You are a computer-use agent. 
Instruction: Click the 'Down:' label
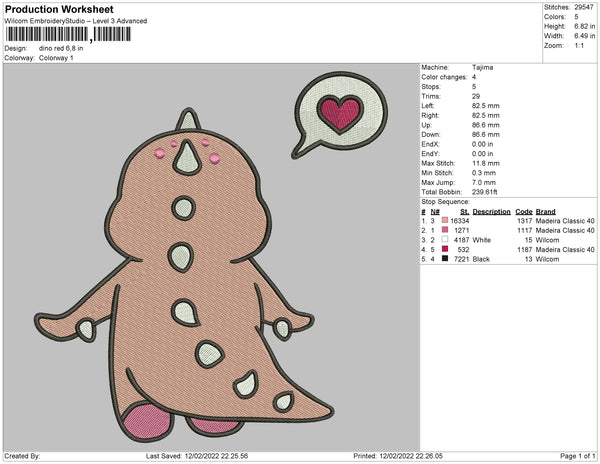point(430,134)
